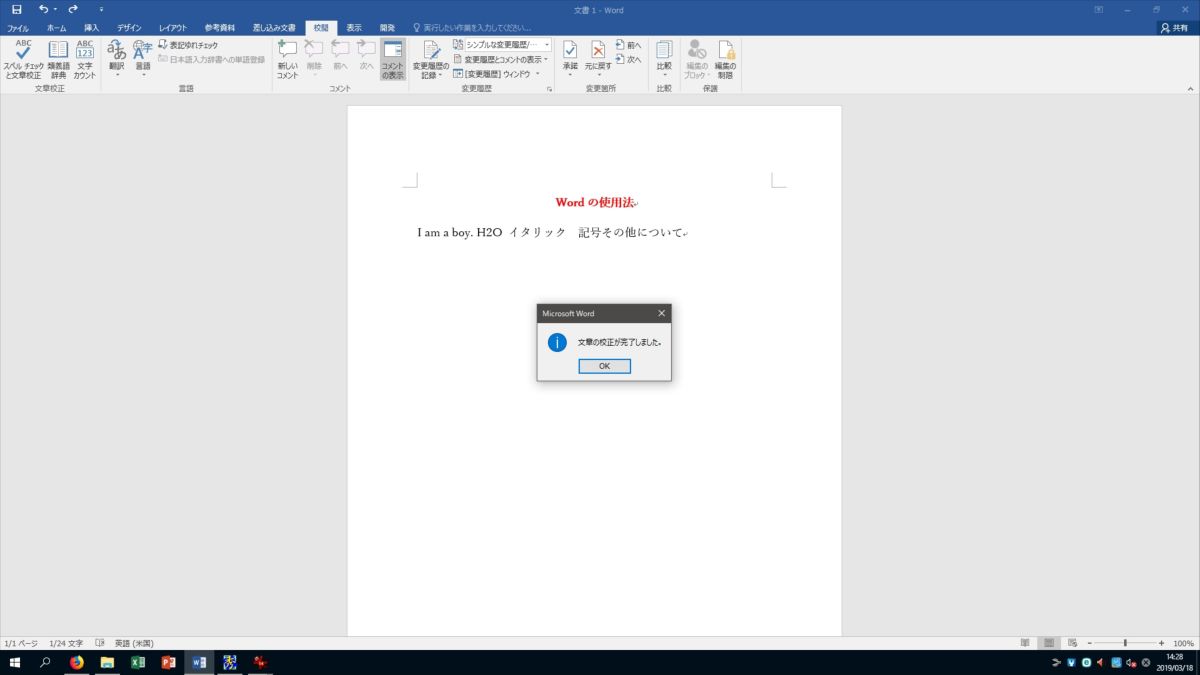Click the zoom out minus button

pos(1089,643)
